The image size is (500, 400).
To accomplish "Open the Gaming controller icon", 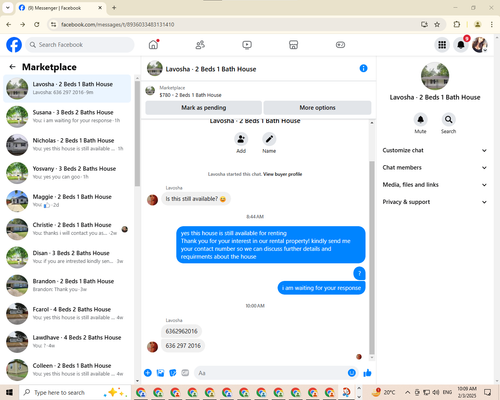I will (x=340, y=45).
